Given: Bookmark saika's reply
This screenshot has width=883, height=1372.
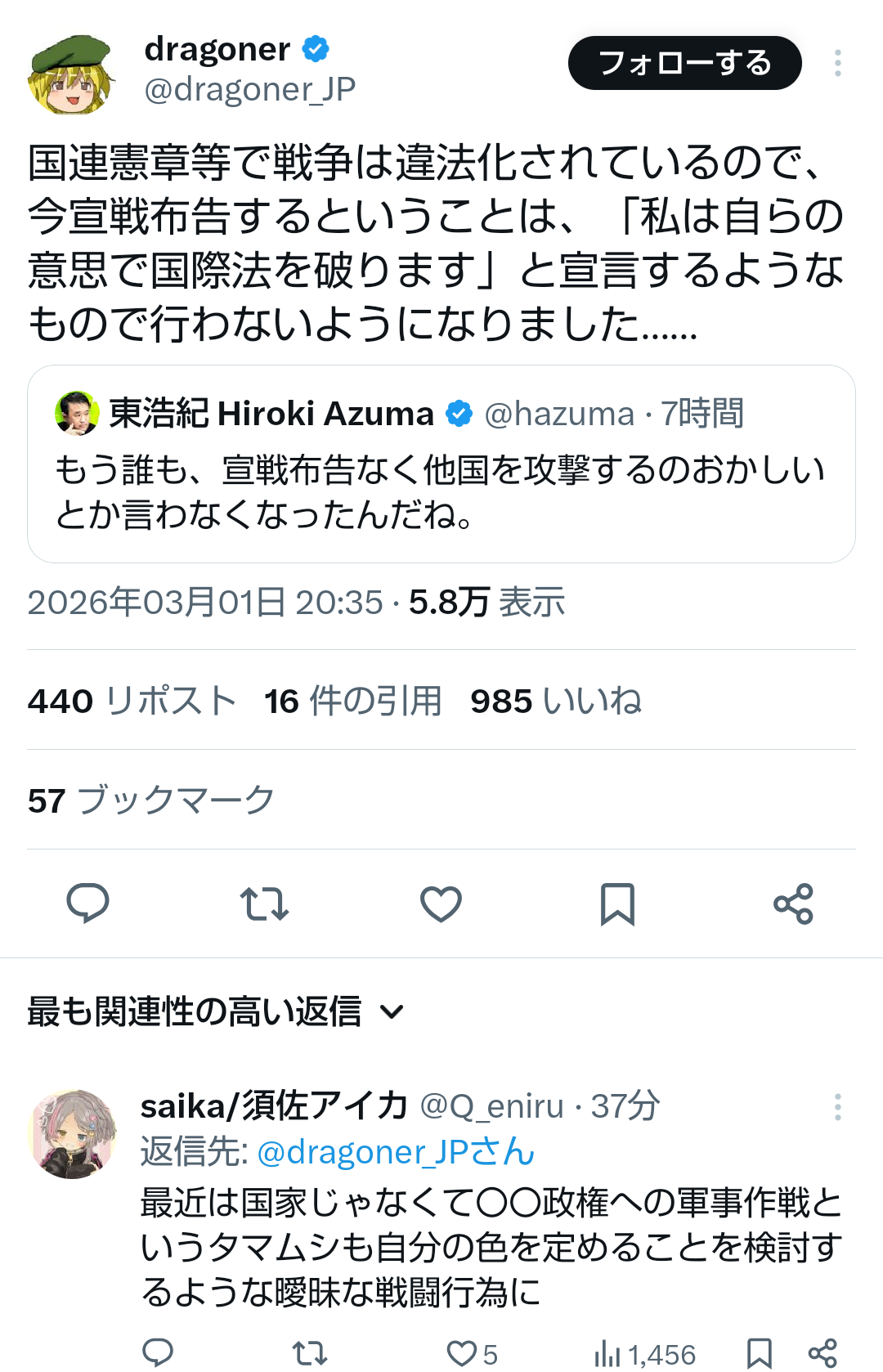Looking at the screenshot, I should coord(760,1352).
